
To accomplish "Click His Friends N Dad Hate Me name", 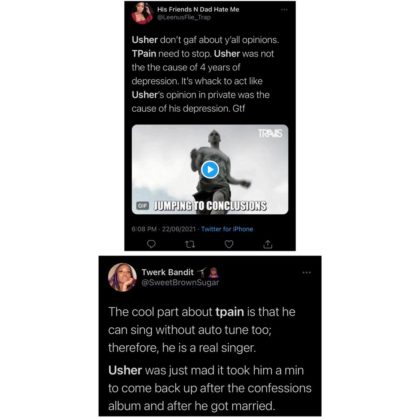I will coord(198,10).
